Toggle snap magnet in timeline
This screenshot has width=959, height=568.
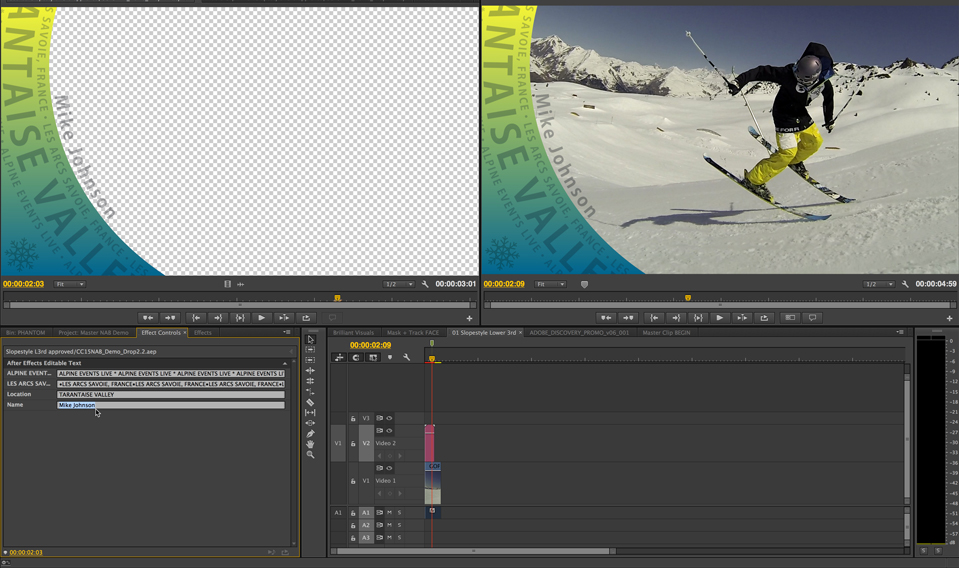(356, 357)
